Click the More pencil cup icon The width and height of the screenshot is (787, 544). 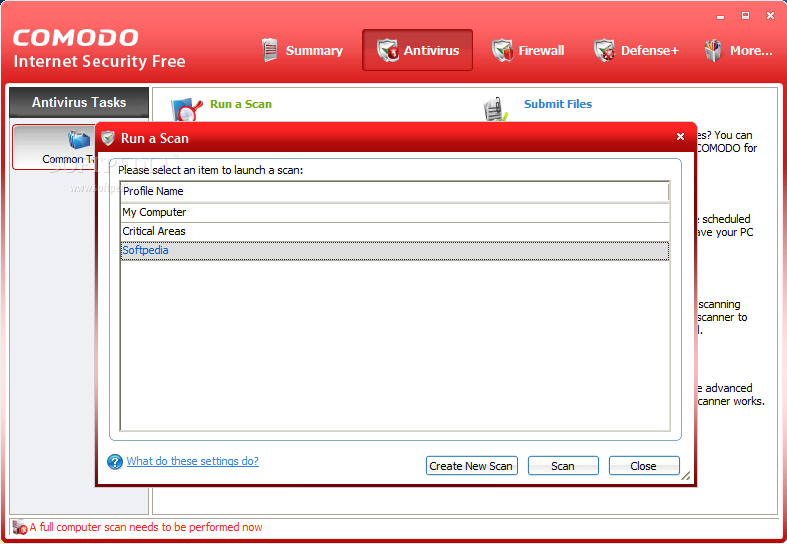pyautogui.click(x=713, y=50)
